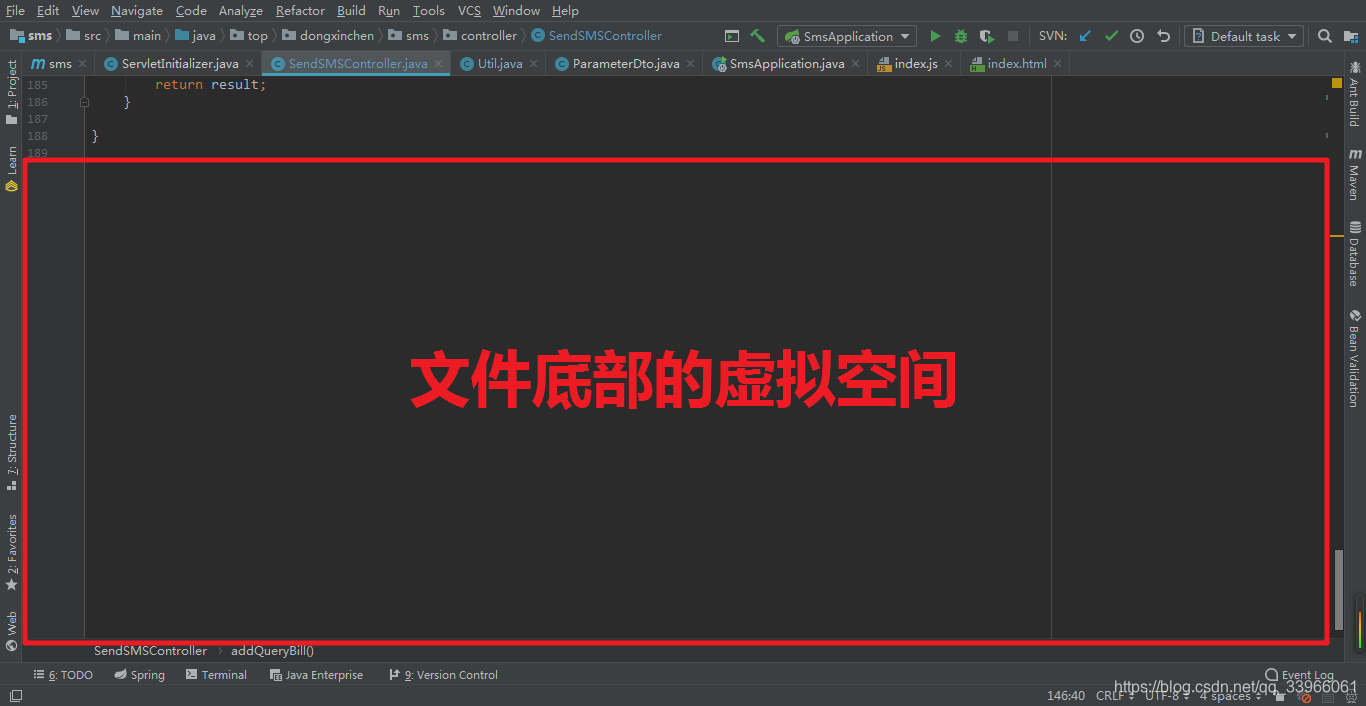Close the index.html tab

(1058, 63)
